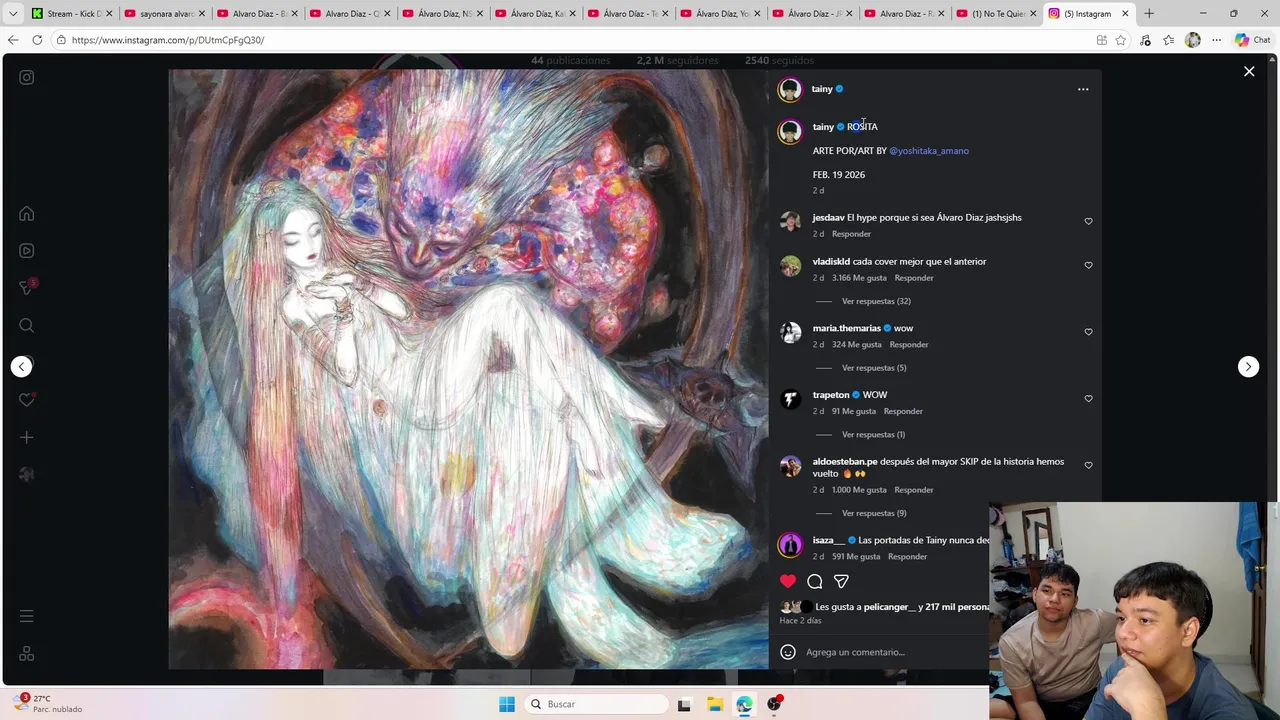Open the Windows Start button
Image resolution: width=1280 pixels, height=720 pixels.
coord(507,704)
